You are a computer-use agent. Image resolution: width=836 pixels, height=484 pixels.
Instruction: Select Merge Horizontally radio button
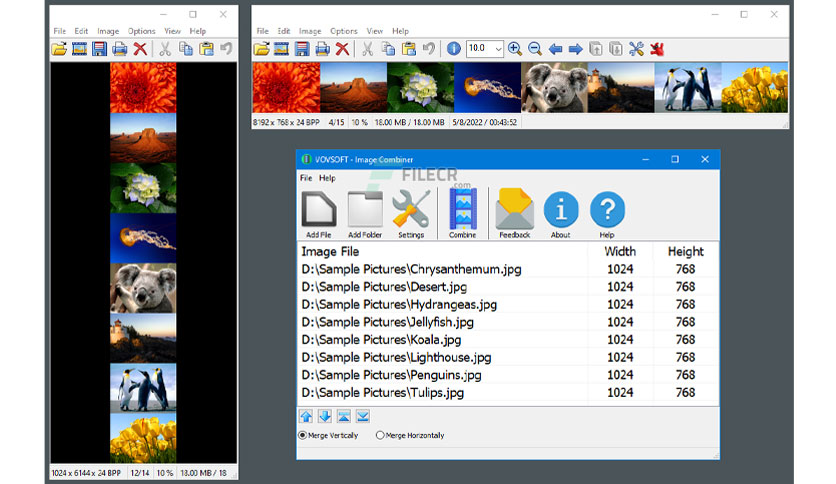coord(380,435)
